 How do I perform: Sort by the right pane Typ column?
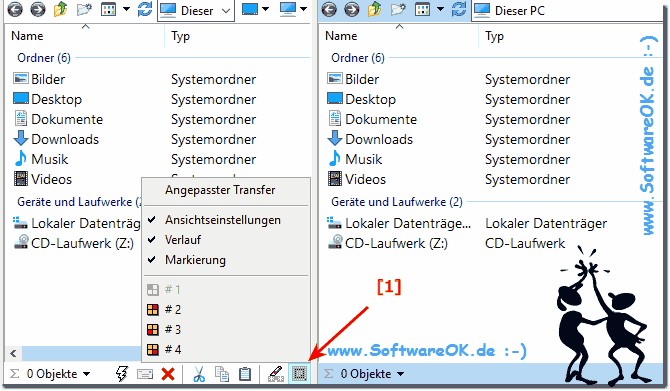point(494,36)
